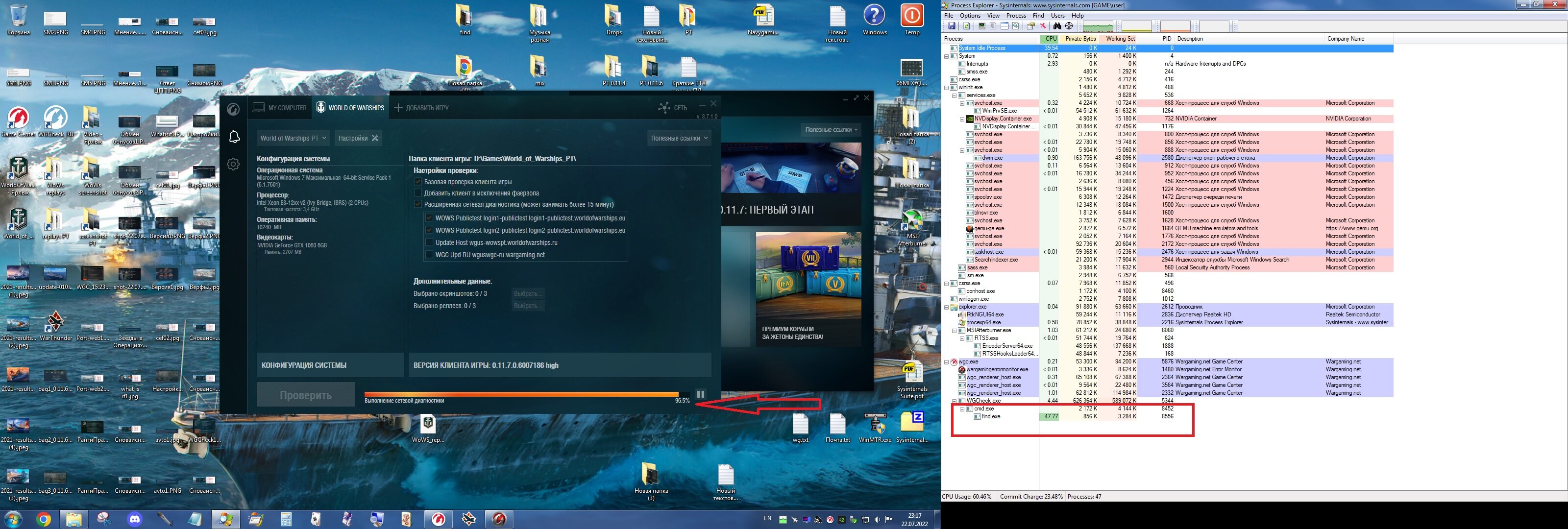Open the Options menu in Process Explorer
Image resolution: width=1568 pixels, height=529 pixels.
coord(970,16)
